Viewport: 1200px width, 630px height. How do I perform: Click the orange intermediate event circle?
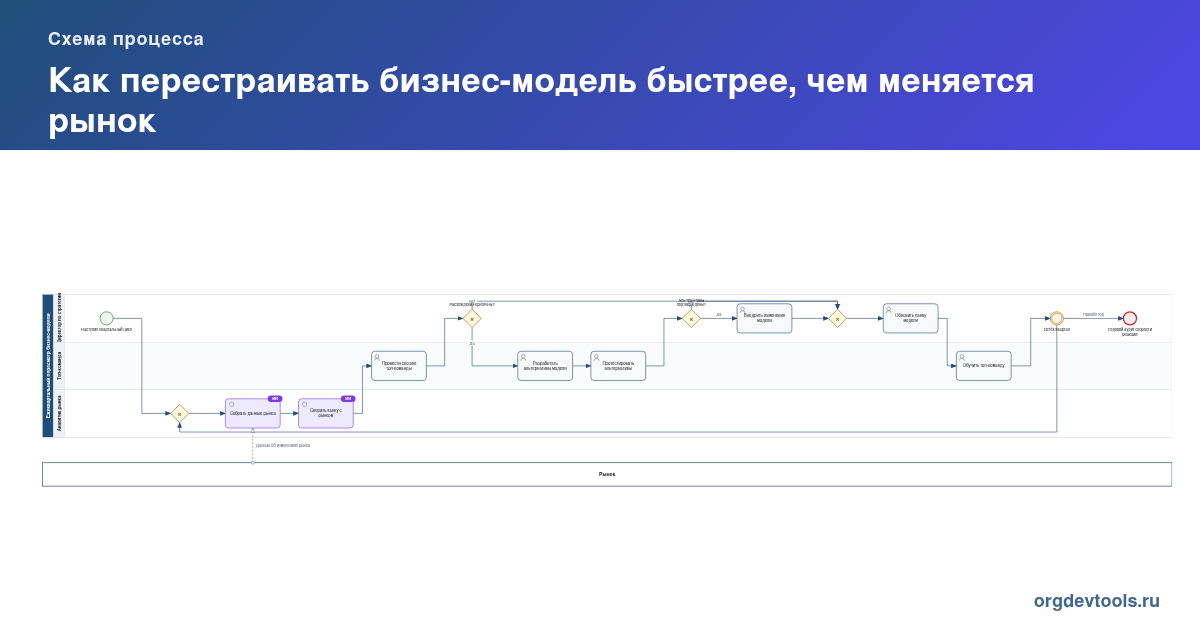coord(1057,318)
